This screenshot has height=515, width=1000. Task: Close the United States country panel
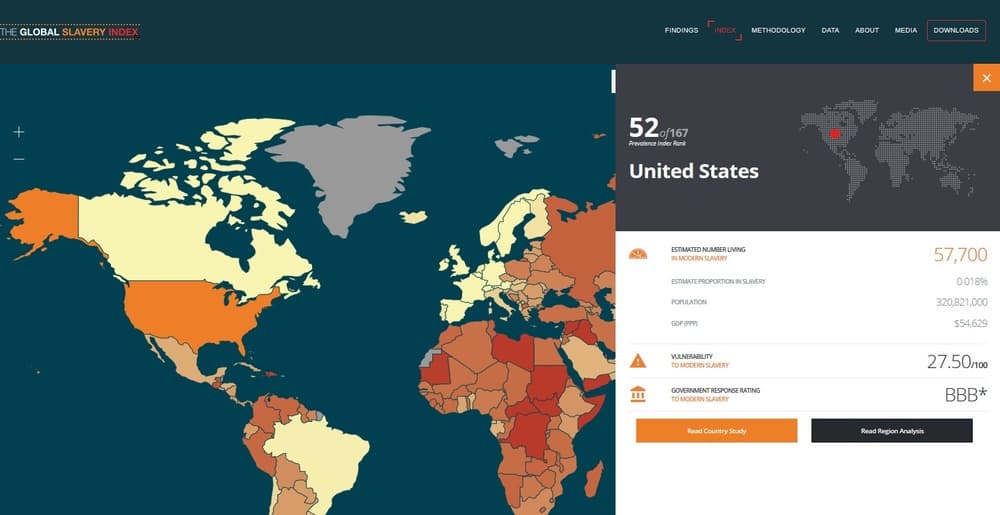tap(986, 78)
